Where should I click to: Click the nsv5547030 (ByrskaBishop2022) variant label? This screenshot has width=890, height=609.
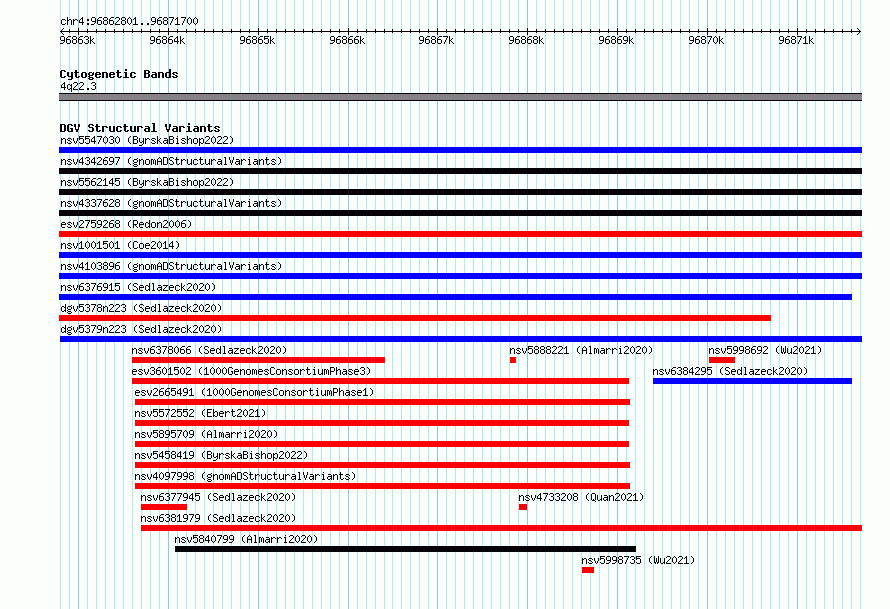click(x=147, y=140)
